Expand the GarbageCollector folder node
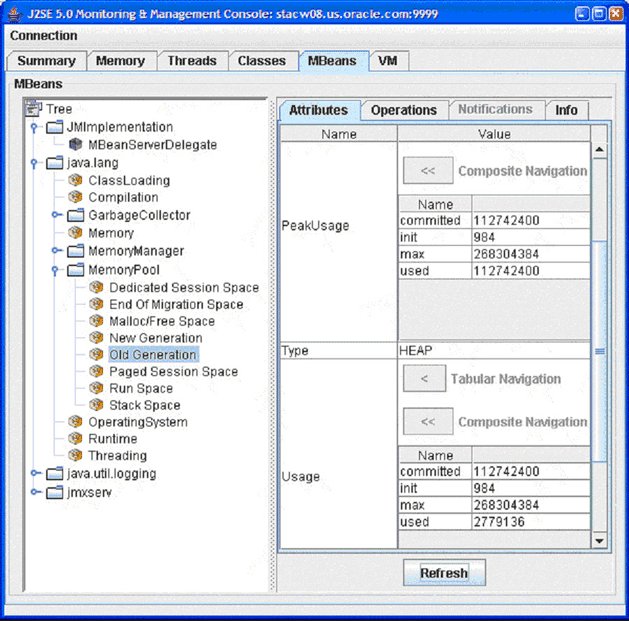The height and width of the screenshot is (621, 629). (x=56, y=215)
